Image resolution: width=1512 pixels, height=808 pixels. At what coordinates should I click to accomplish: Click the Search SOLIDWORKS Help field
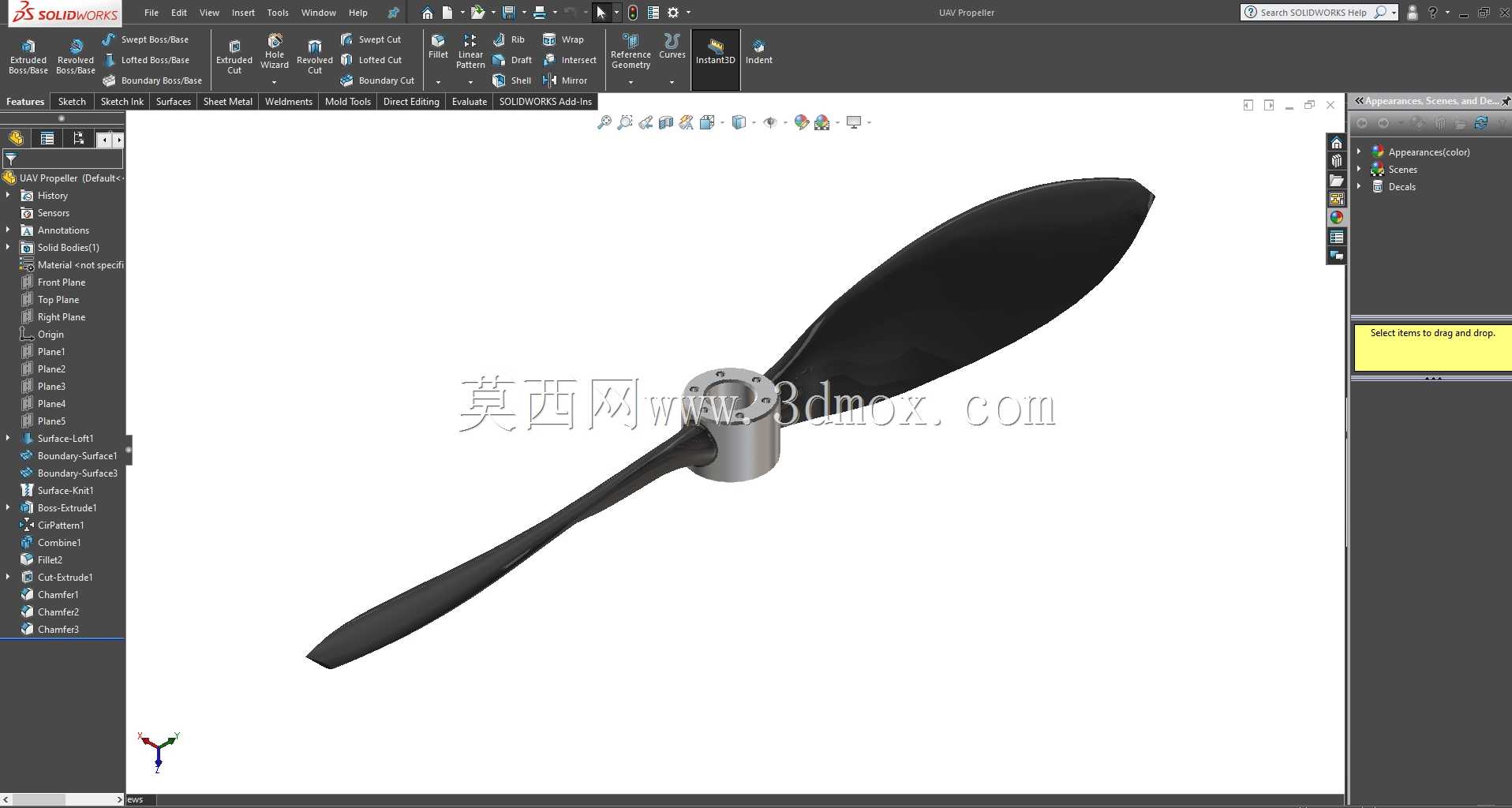[x=1313, y=13]
